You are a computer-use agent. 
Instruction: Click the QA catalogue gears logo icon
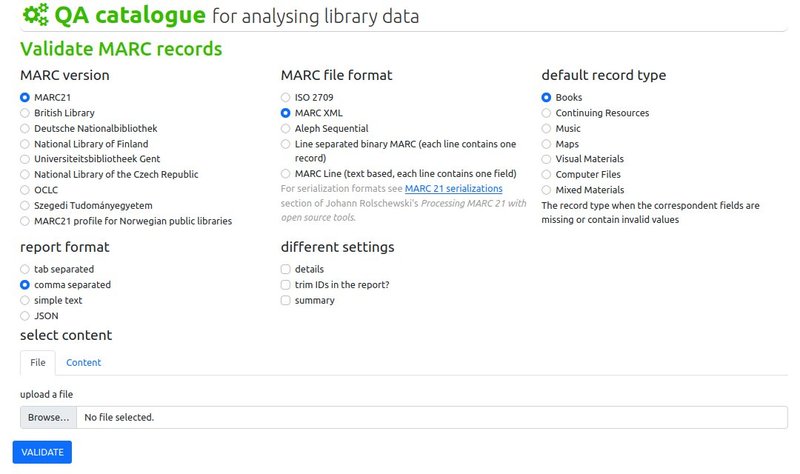[x=36, y=15]
